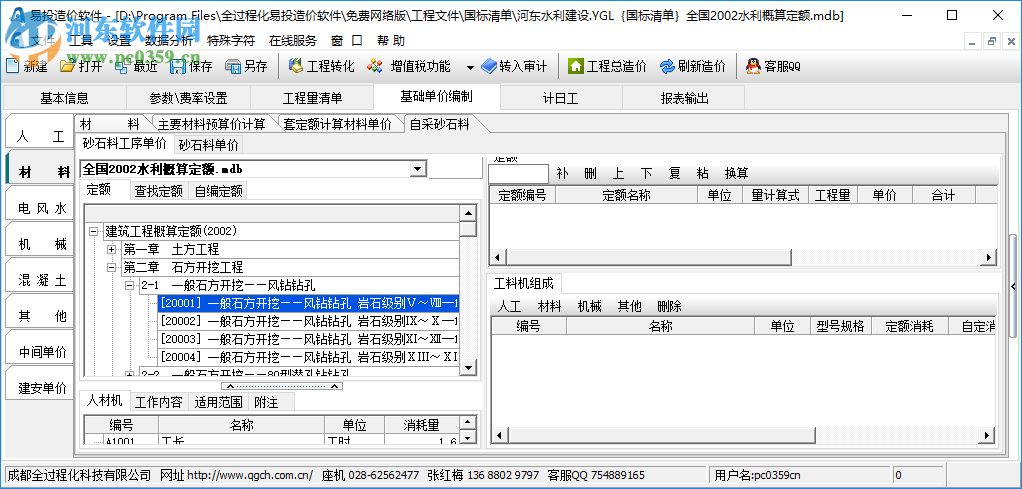Screen dimensions: 1022x489
Task: Open the 增值税功能 toolbar icon
Action: [375, 66]
